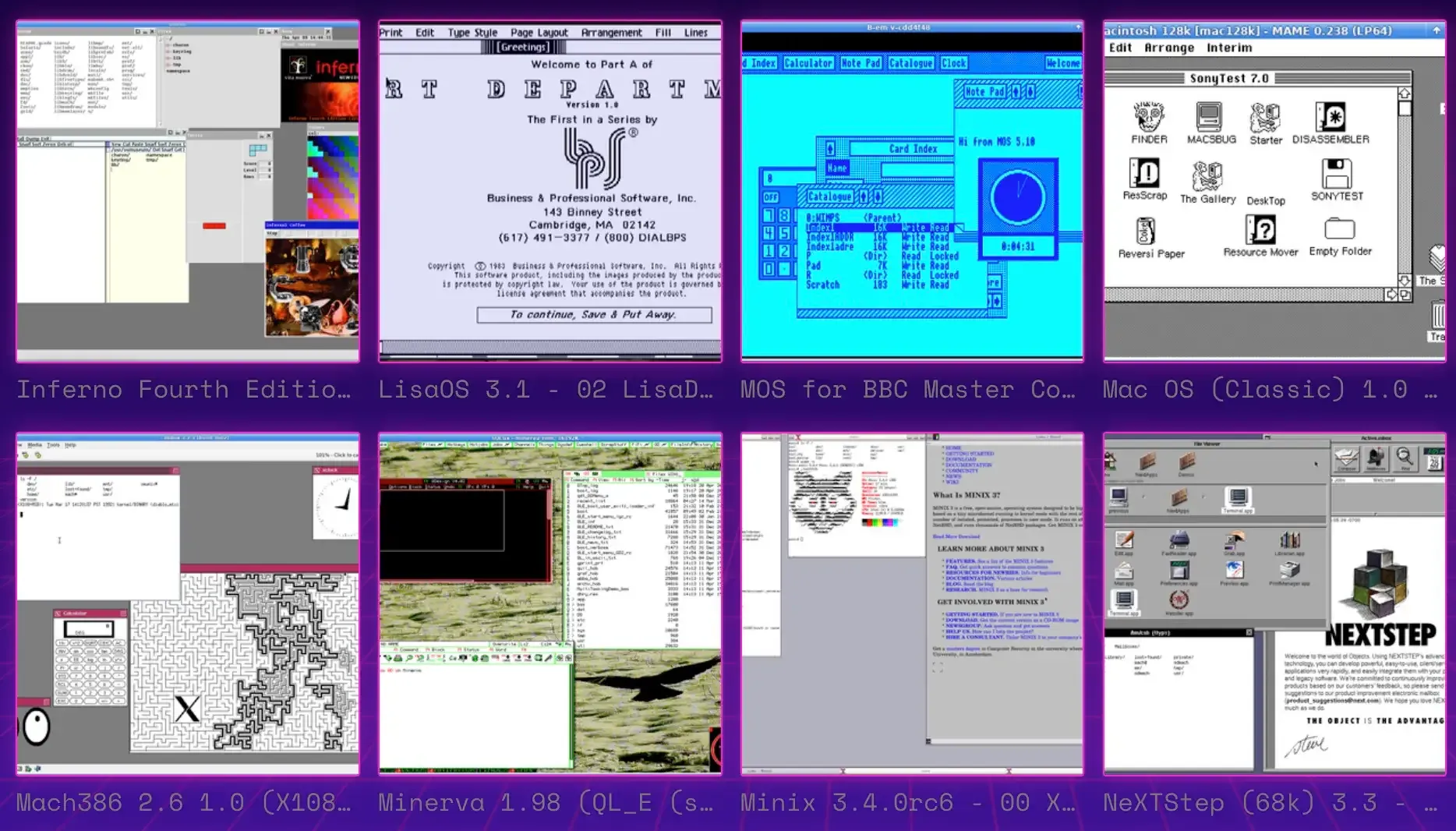This screenshot has height=831, width=1456.
Task: Click the Type Style menu in LisaOS screenshot
Action: click(x=472, y=33)
